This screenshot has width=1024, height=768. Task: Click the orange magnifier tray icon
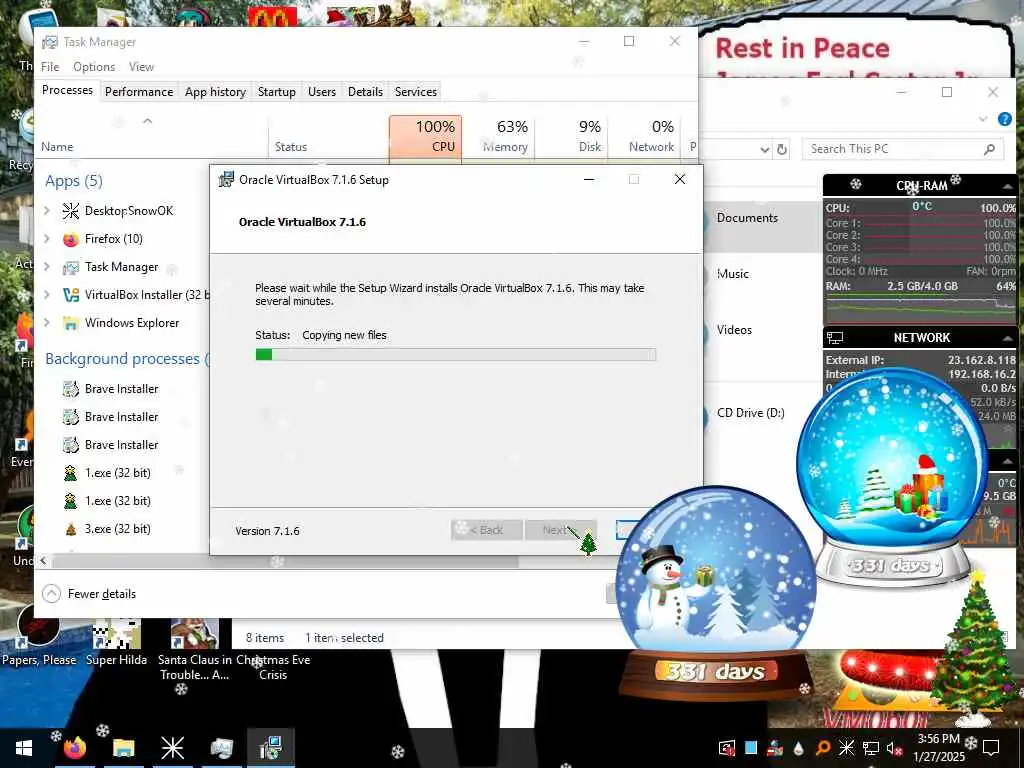pyautogui.click(x=823, y=748)
